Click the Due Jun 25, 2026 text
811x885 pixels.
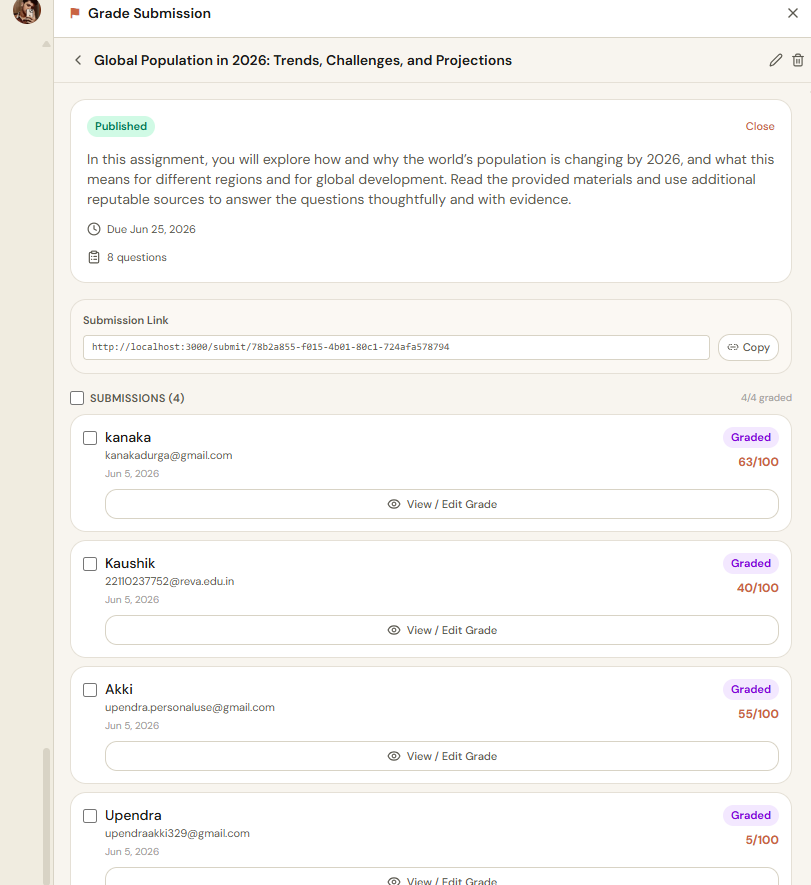pyautogui.click(x=151, y=229)
